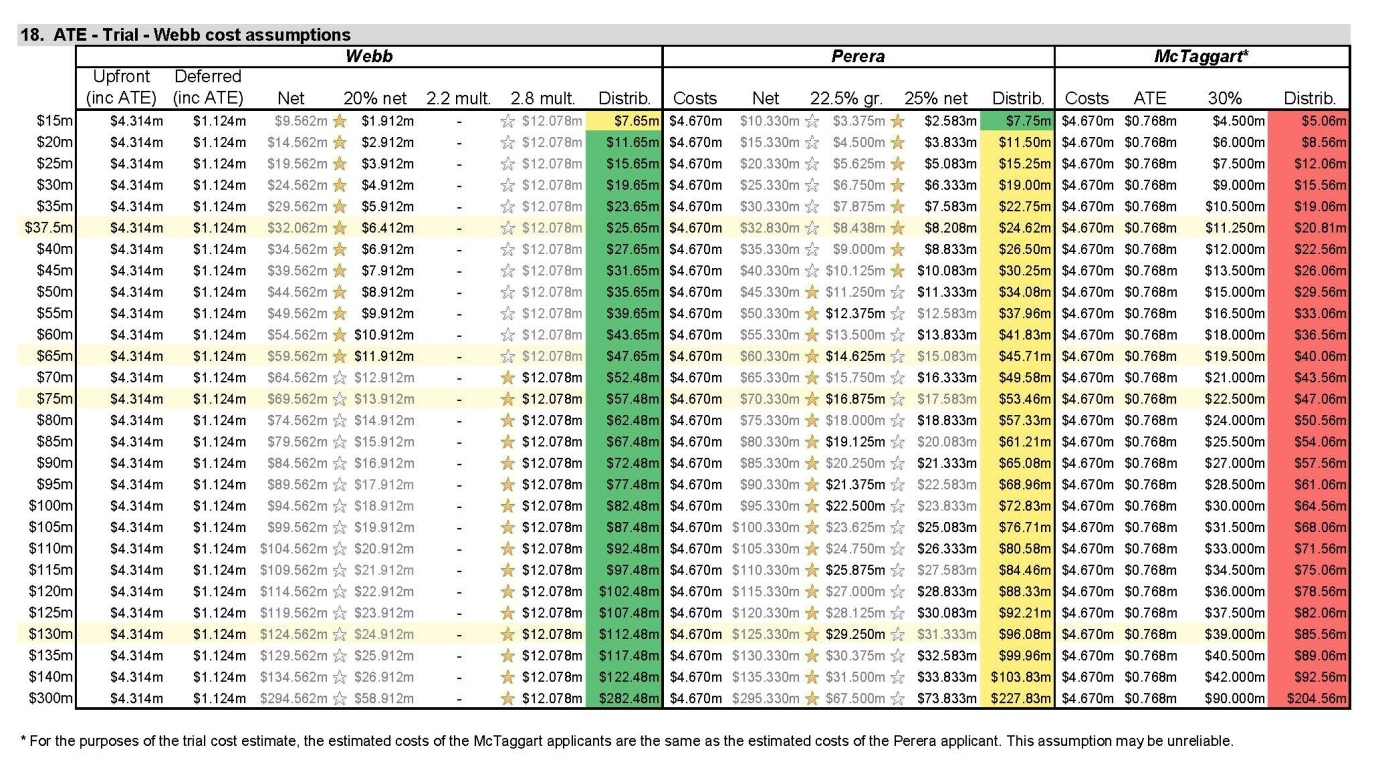The width and height of the screenshot is (1378, 772).
Task: Select the gold star next to $32.062m
Action: point(339,228)
